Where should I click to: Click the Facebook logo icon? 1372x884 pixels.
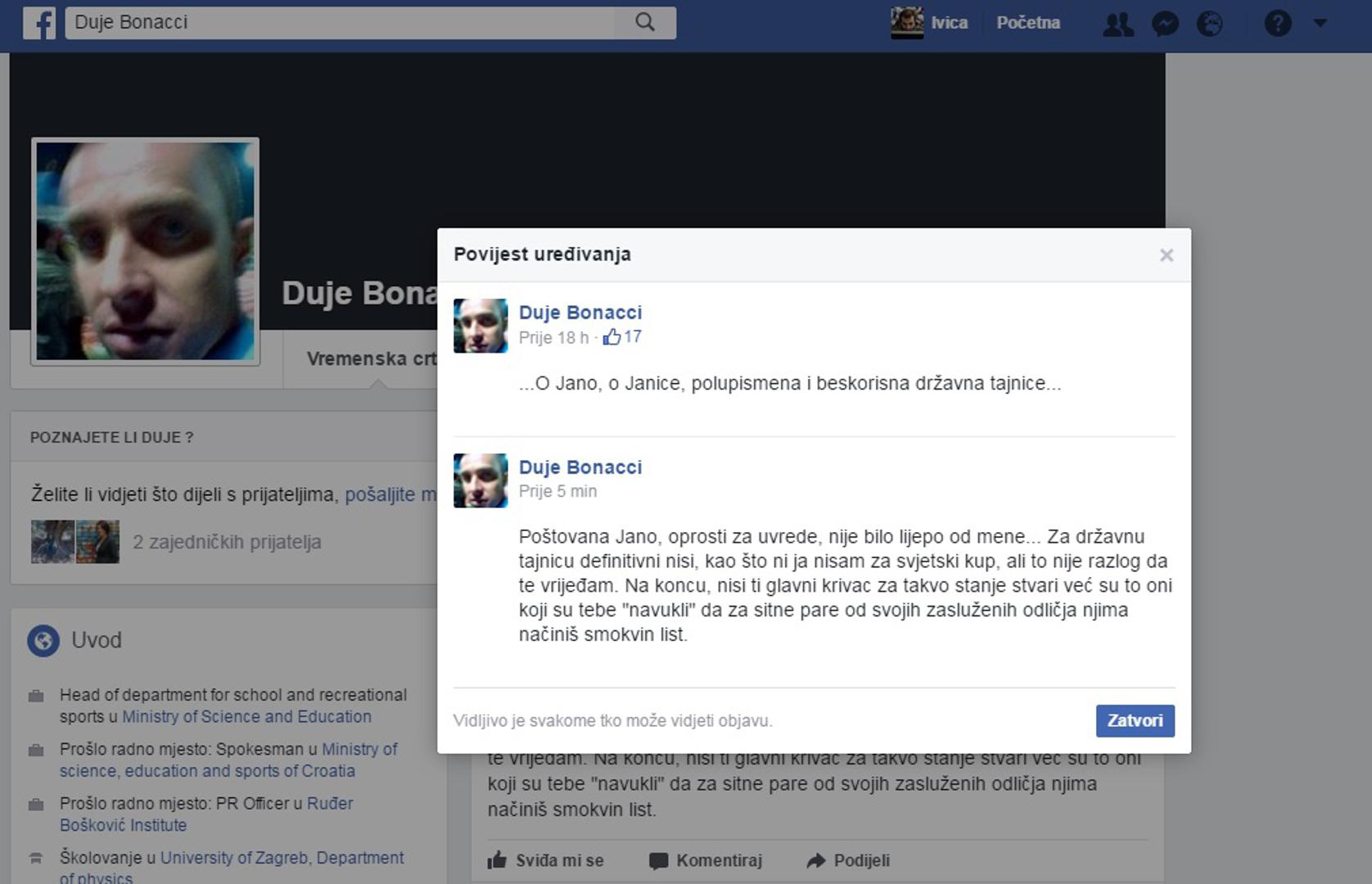[39, 23]
